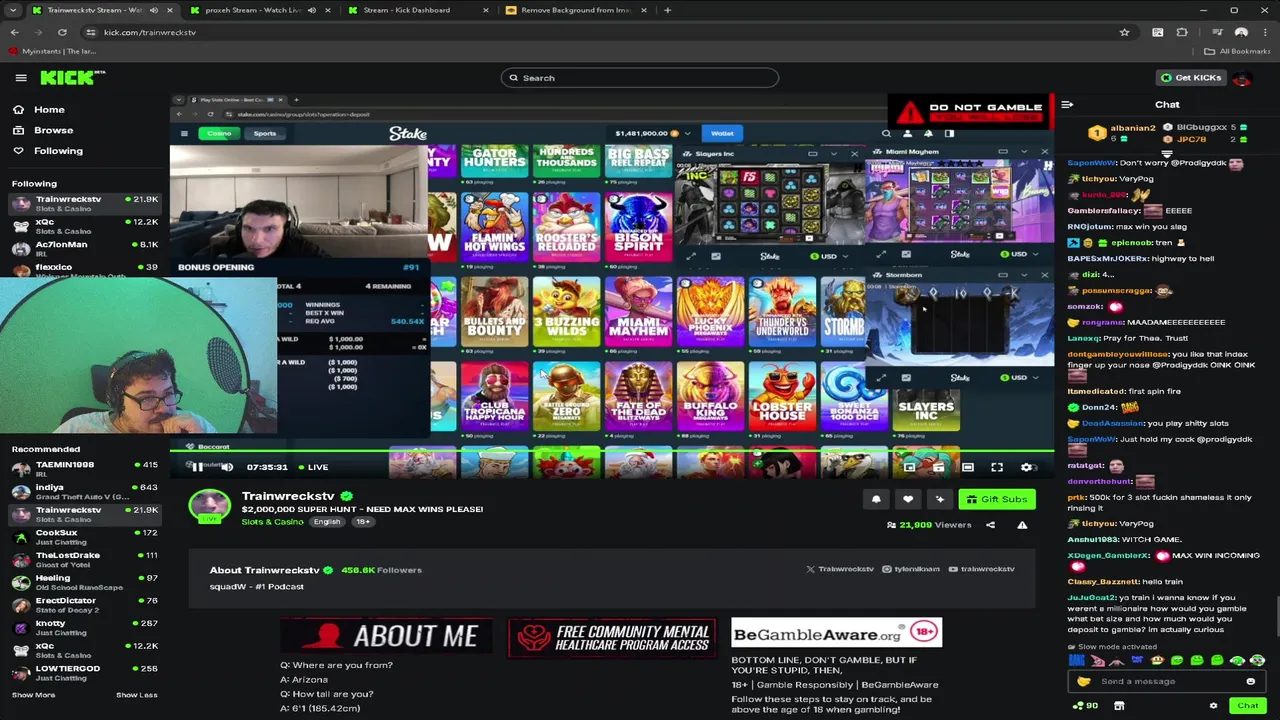This screenshot has width=1280, height=720.
Task: Open knotty recommended channel
Action: tap(84, 627)
